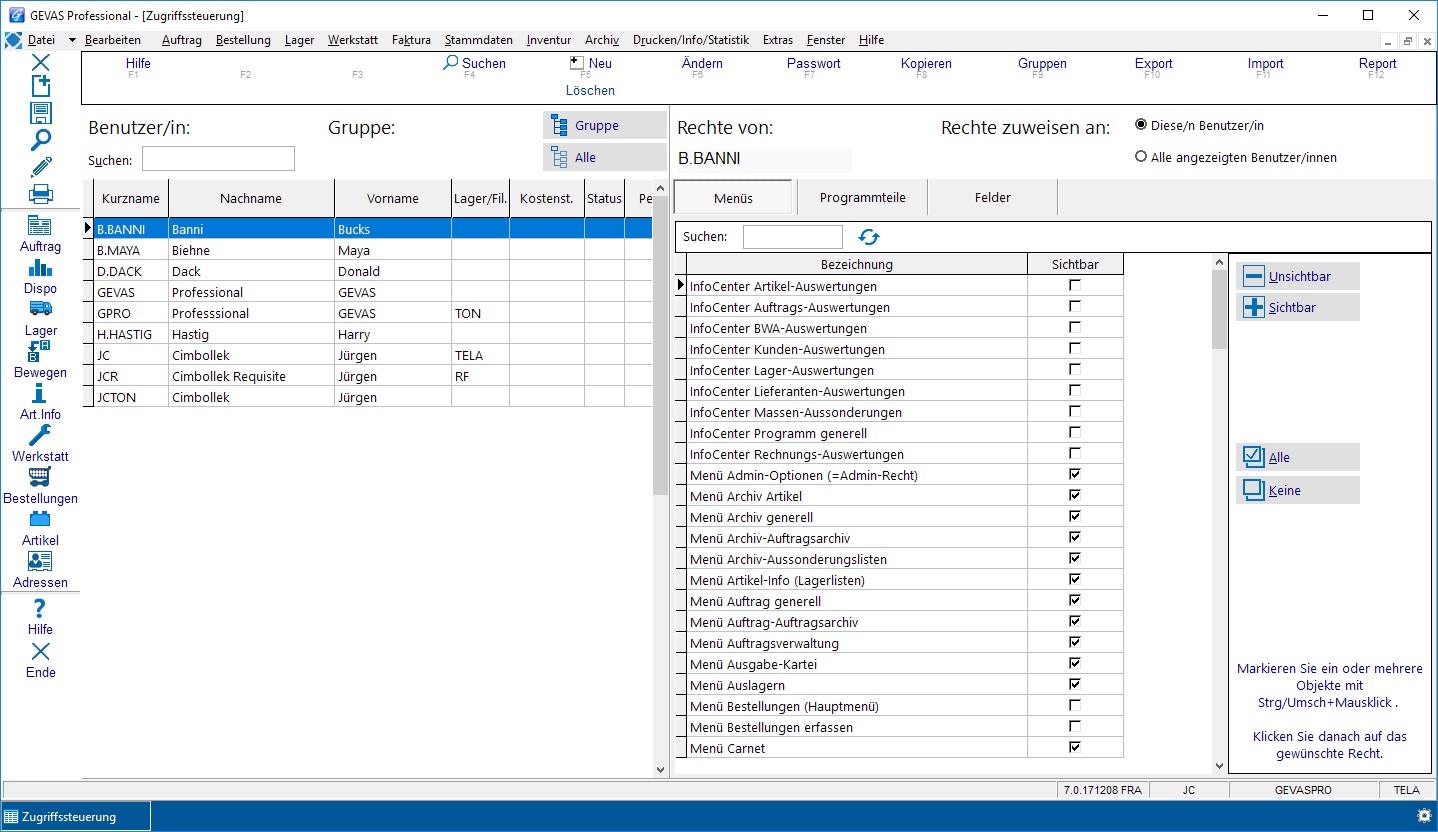Click the save diskette icon in sidebar
The image size is (1438, 832).
tap(40, 113)
